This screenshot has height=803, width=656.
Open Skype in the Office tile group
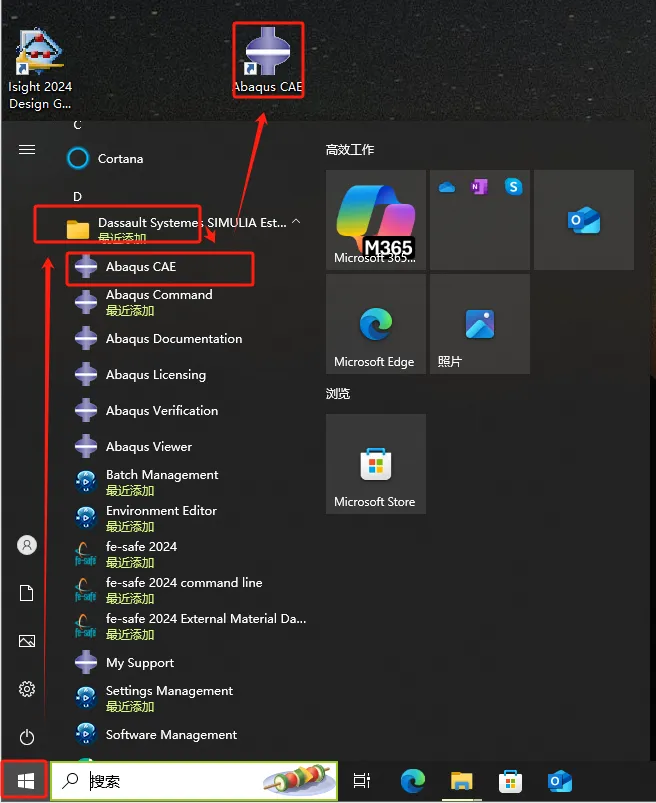pyautogui.click(x=513, y=187)
